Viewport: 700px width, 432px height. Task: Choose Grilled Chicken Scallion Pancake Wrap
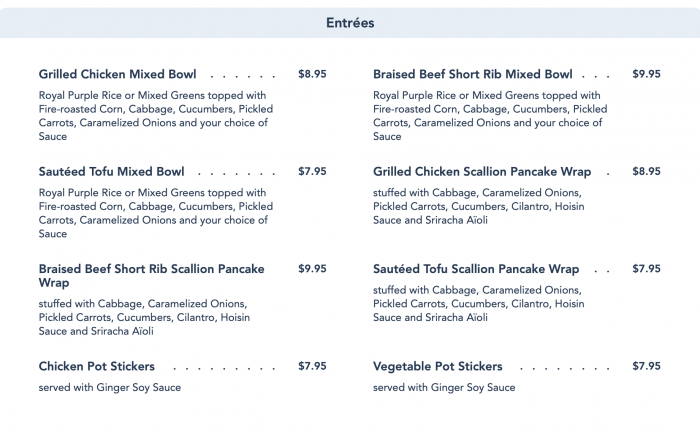tap(482, 171)
